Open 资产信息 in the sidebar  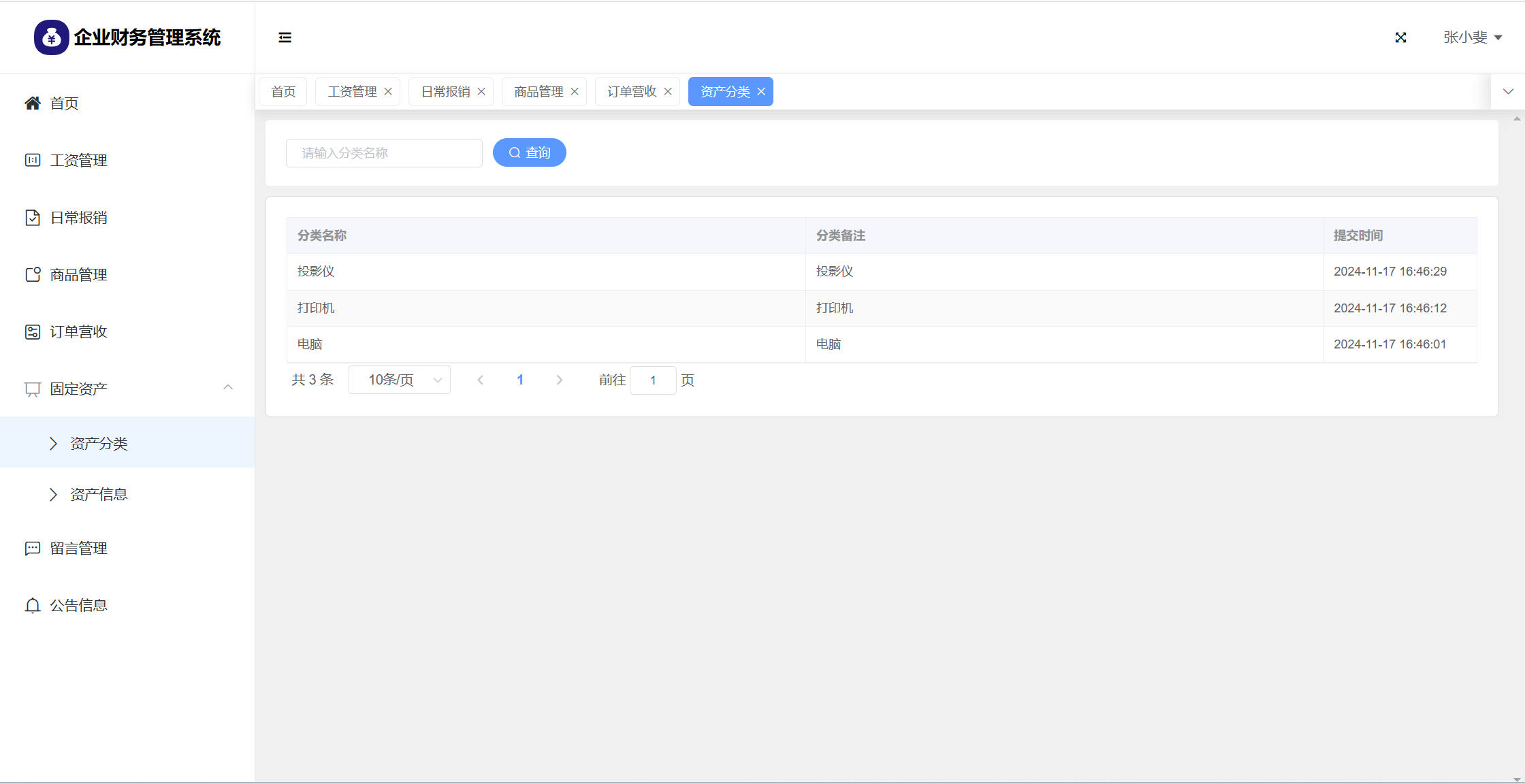[x=99, y=495]
